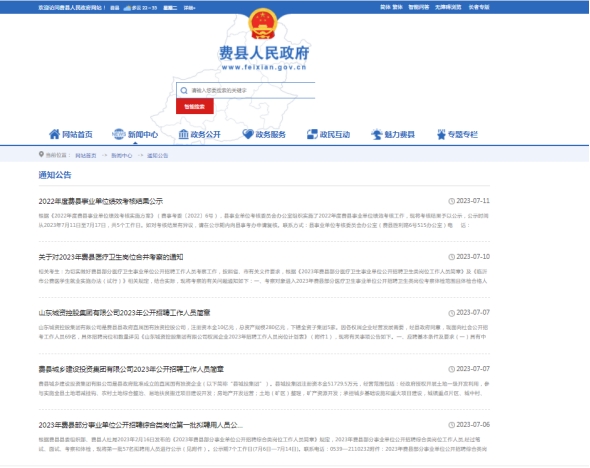590x468 pixels.
Task: Click the star icon for 专题专栏
Action: point(441,134)
